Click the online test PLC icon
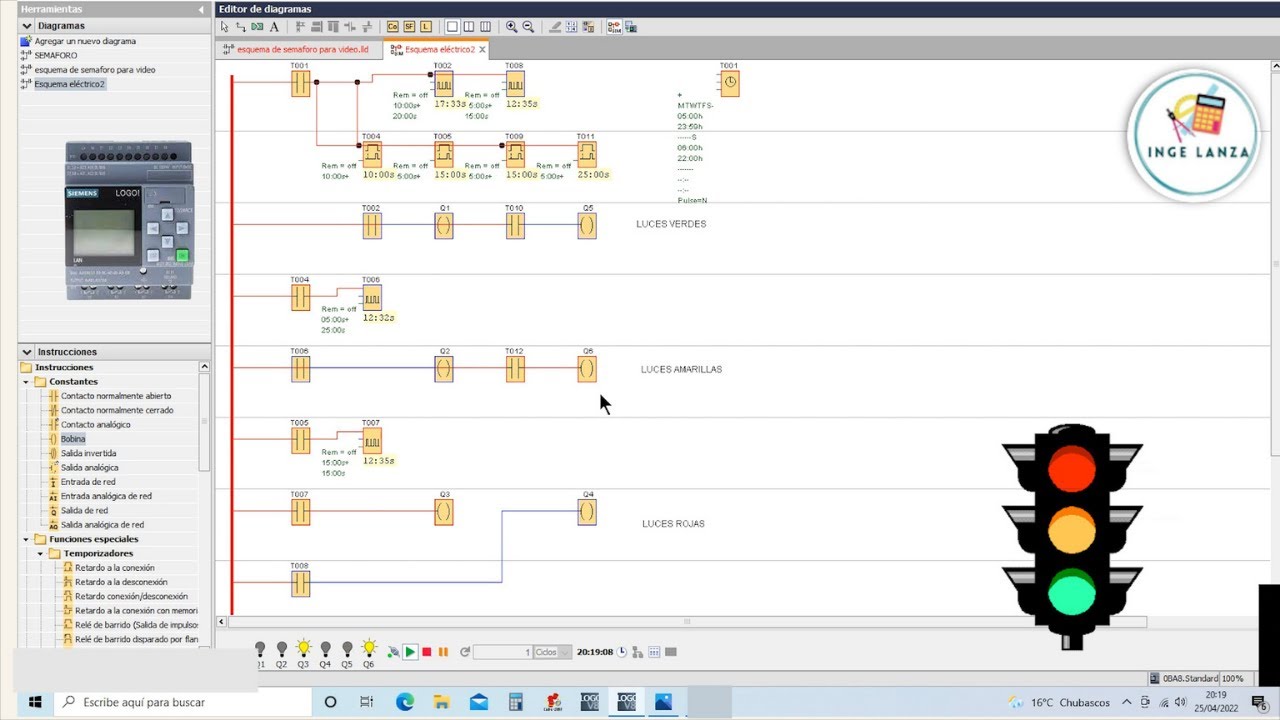Image resolution: width=1280 pixels, height=720 pixels. point(631,27)
